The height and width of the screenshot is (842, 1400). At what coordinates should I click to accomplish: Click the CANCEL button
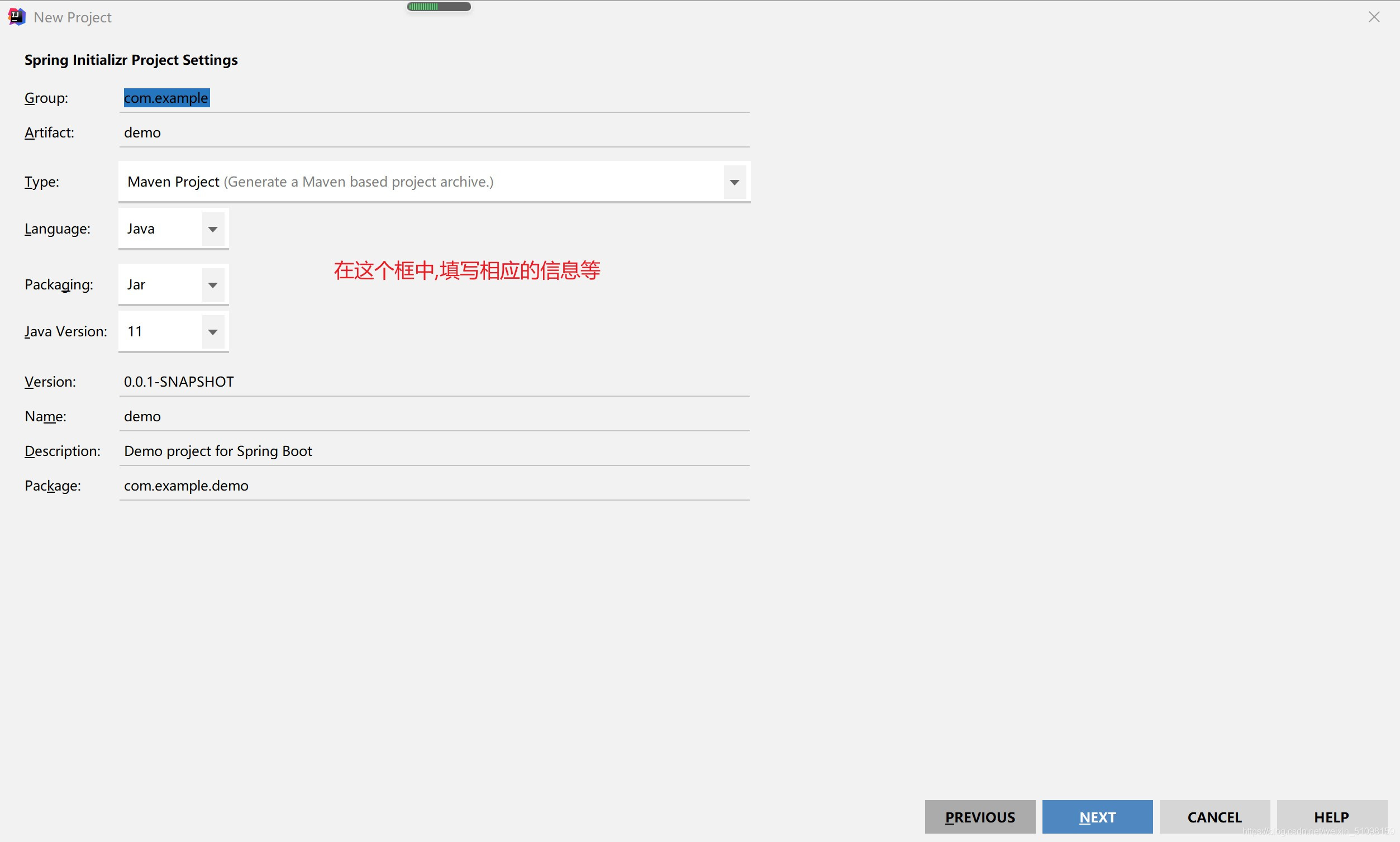click(1215, 816)
